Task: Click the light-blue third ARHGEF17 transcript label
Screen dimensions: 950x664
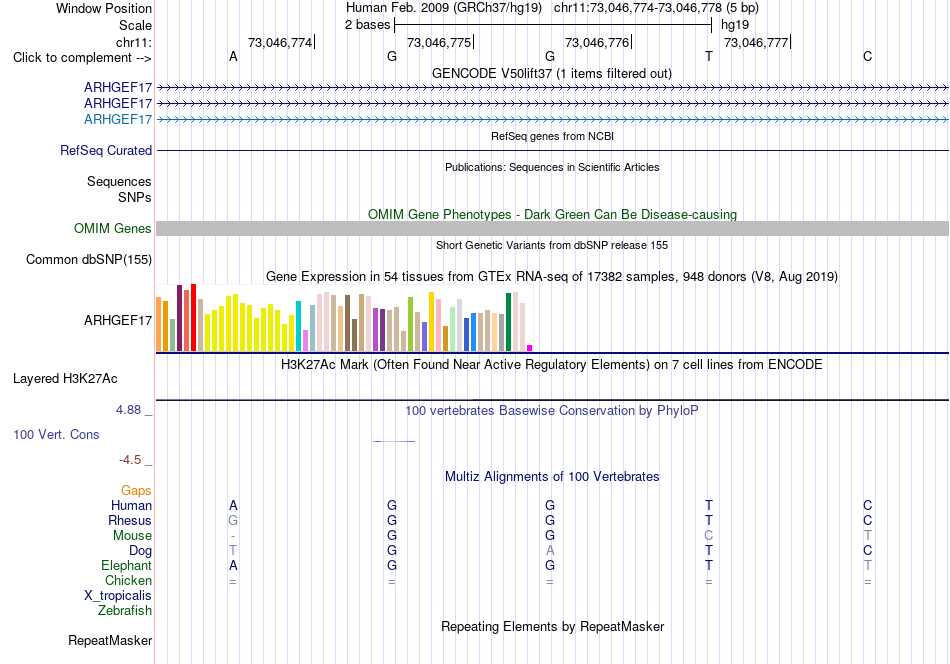Action: 118,119
